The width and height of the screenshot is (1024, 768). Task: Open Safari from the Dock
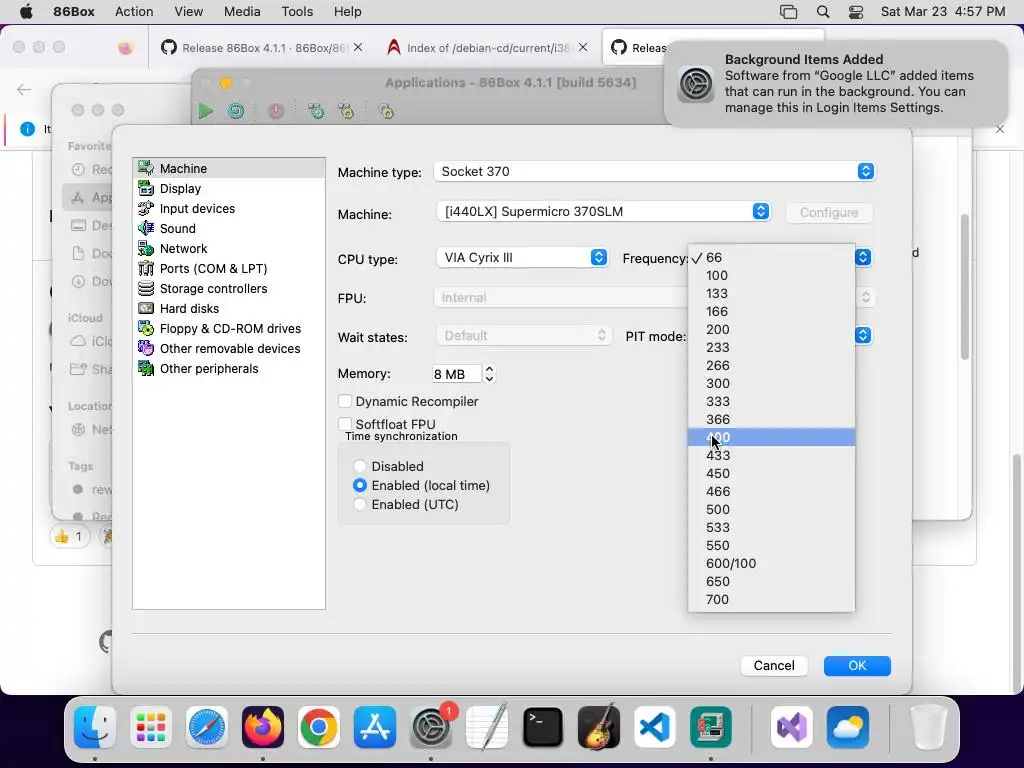tap(207, 727)
